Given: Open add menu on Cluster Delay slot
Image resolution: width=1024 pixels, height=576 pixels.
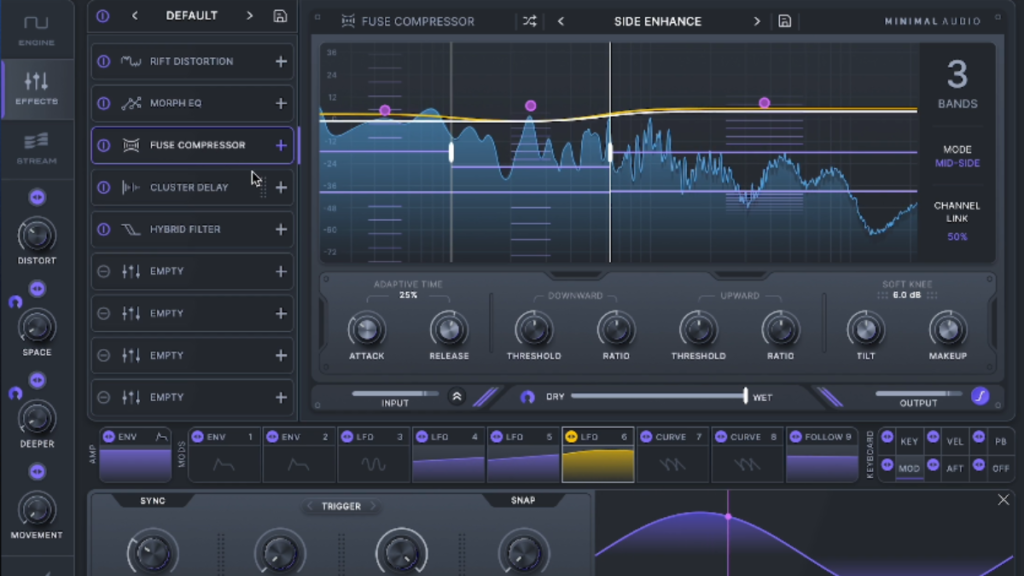Looking at the screenshot, I should [x=281, y=187].
